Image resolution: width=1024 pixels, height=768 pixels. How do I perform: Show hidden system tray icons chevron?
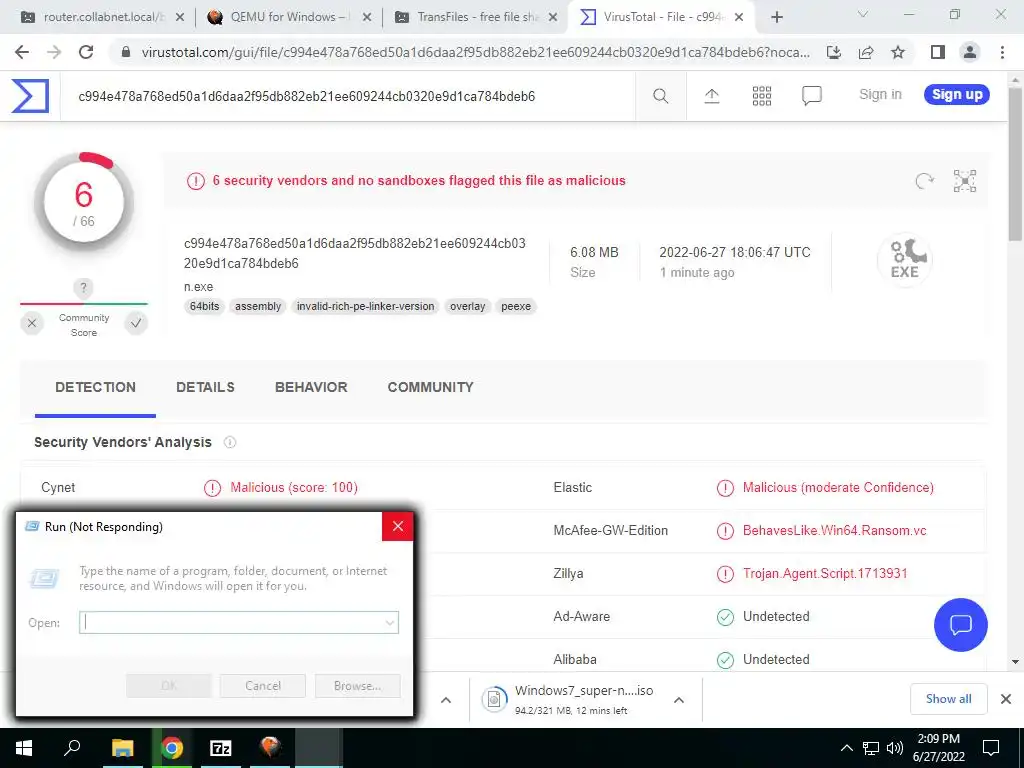tap(846, 748)
